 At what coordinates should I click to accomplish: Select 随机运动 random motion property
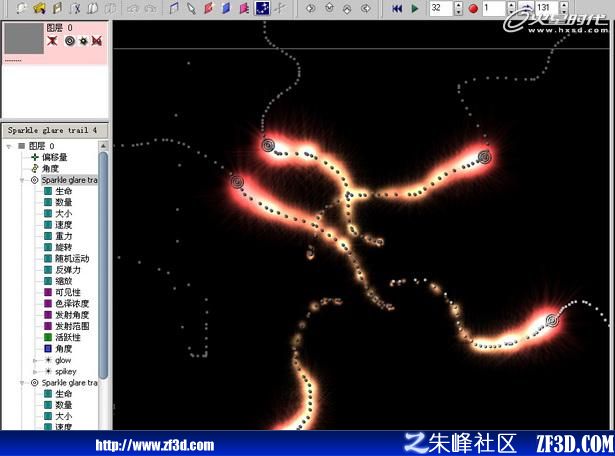pos(72,259)
